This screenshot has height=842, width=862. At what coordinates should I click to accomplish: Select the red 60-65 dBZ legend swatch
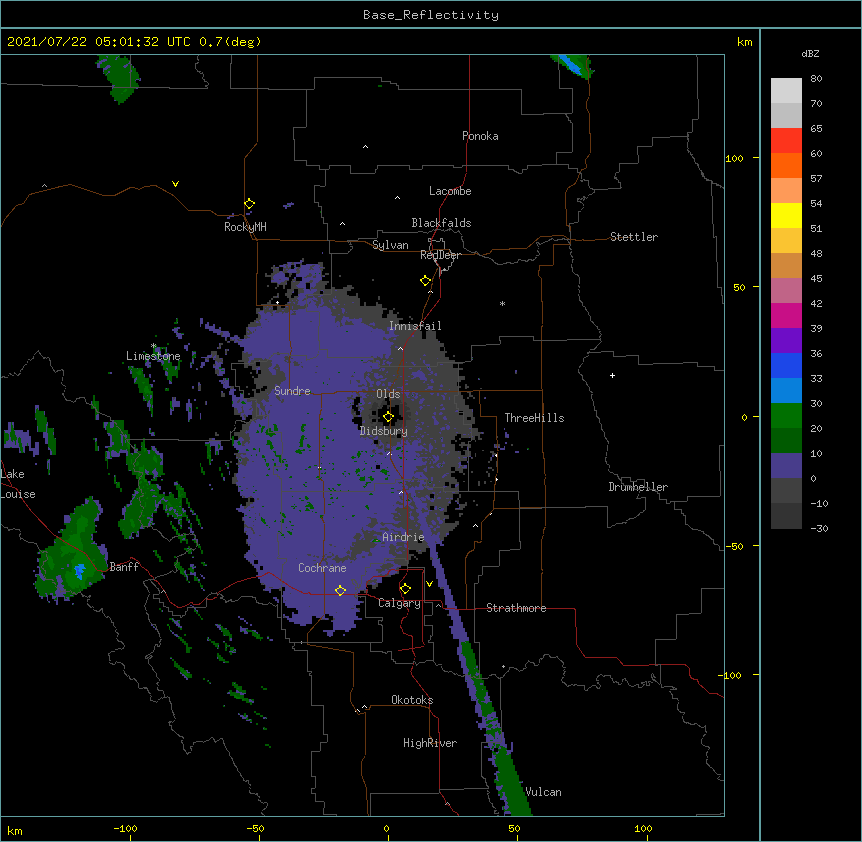tap(786, 141)
